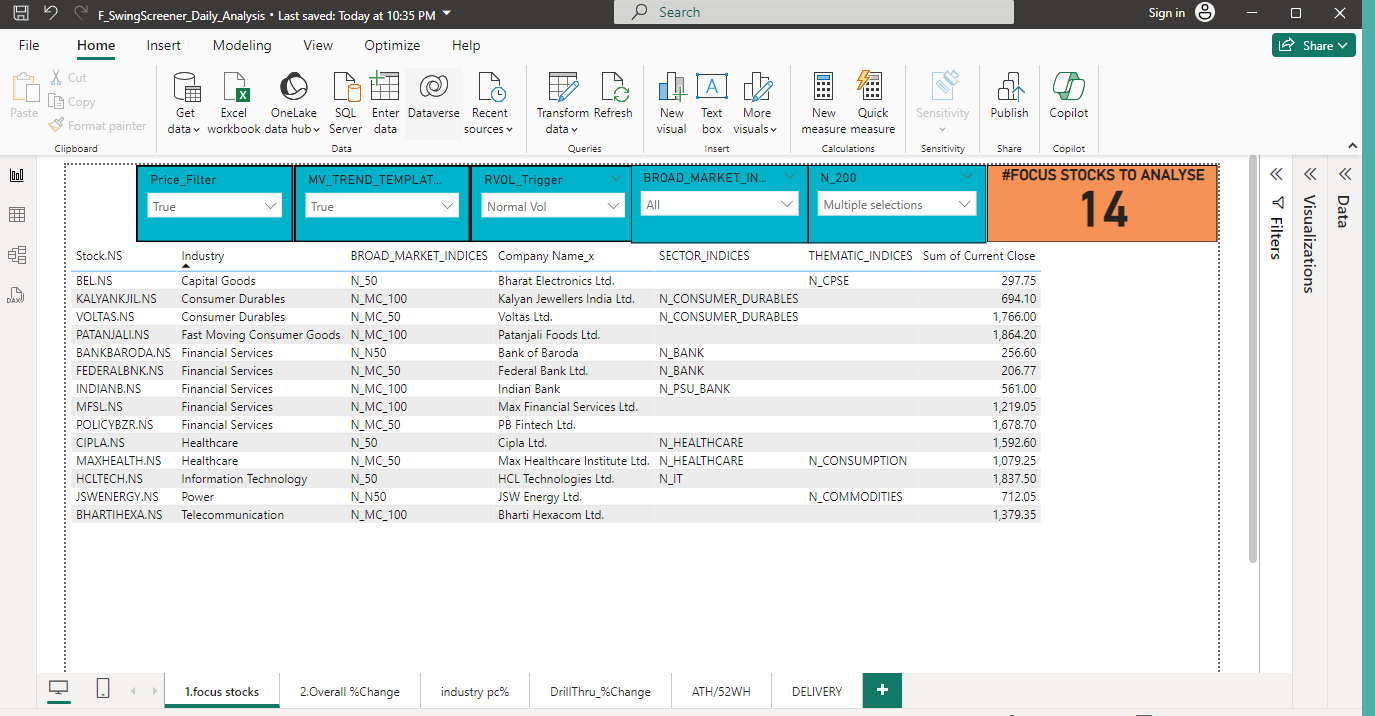The height and width of the screenshot is (716, 1375).
Task: Open DAX query view in left sidebar
Action: (17, 295)
